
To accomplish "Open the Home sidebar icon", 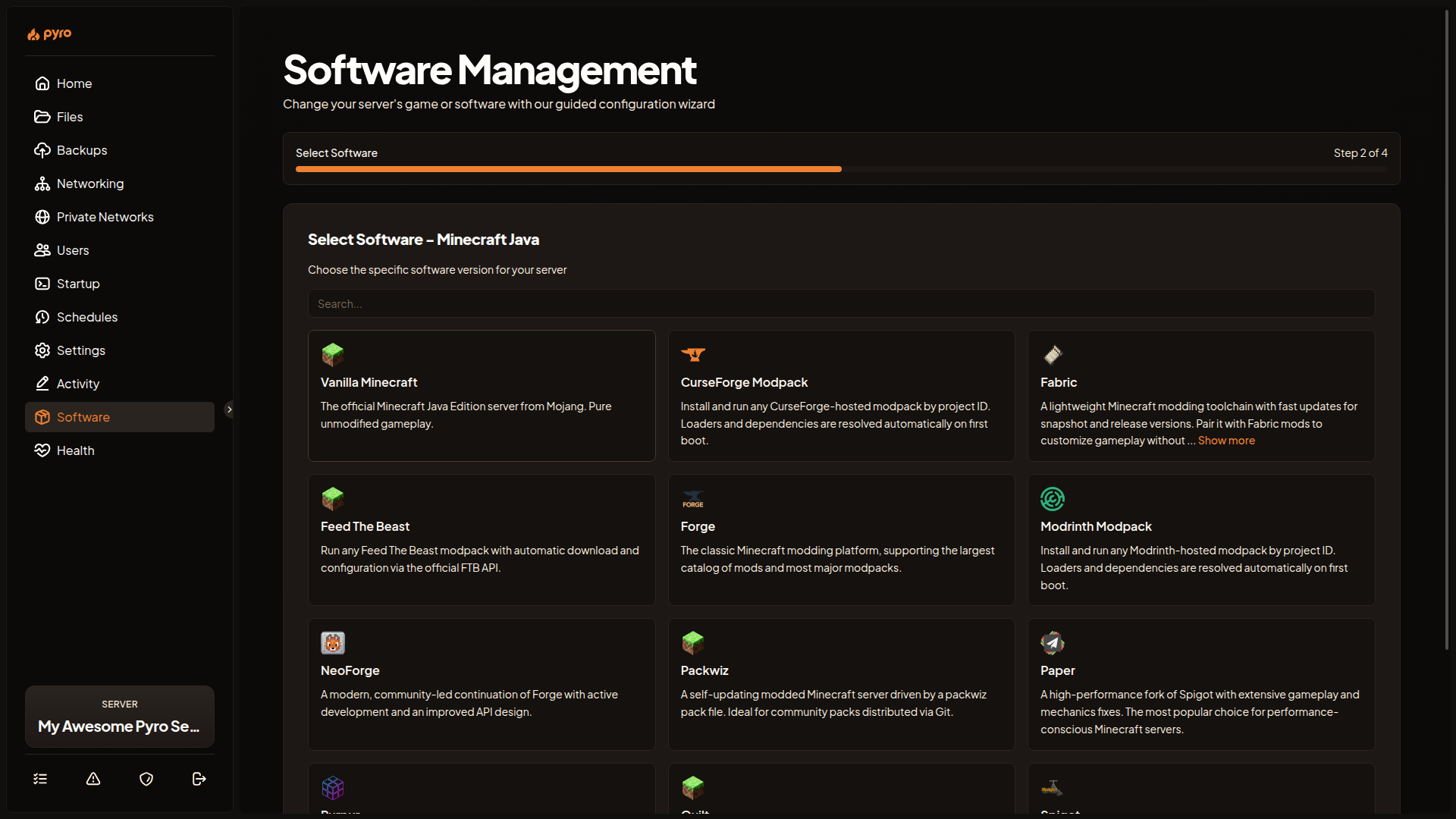I will (42, 83).
